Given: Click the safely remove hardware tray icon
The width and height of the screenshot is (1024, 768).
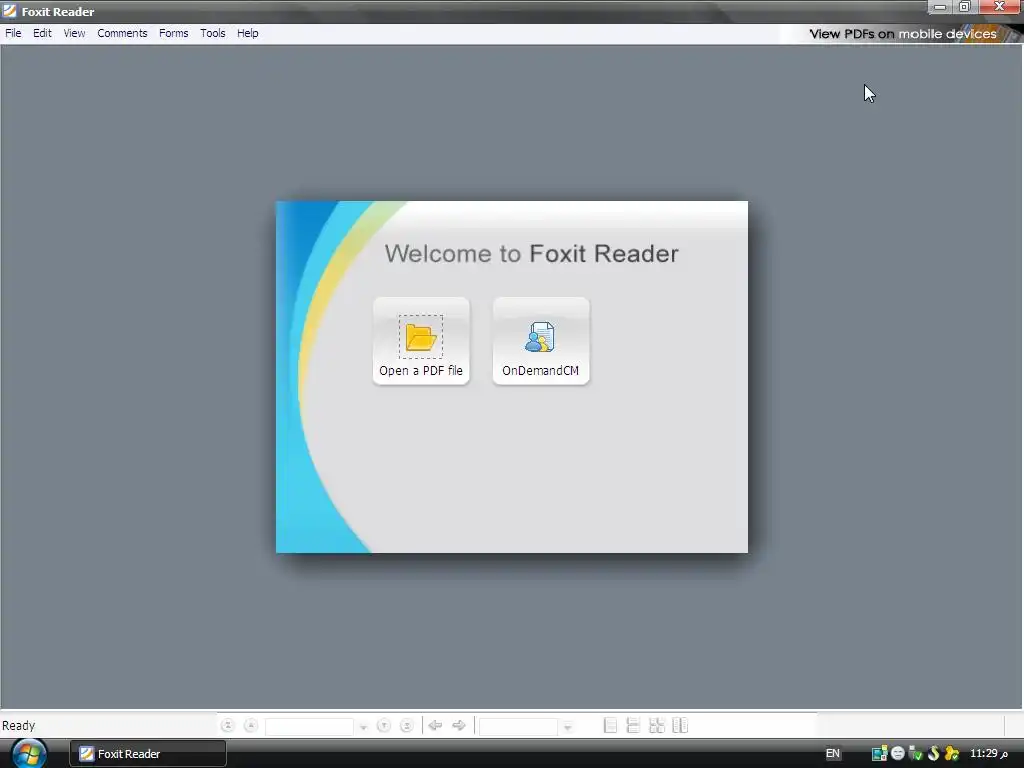Looking at the screenshot, I should tap(916, 754).
